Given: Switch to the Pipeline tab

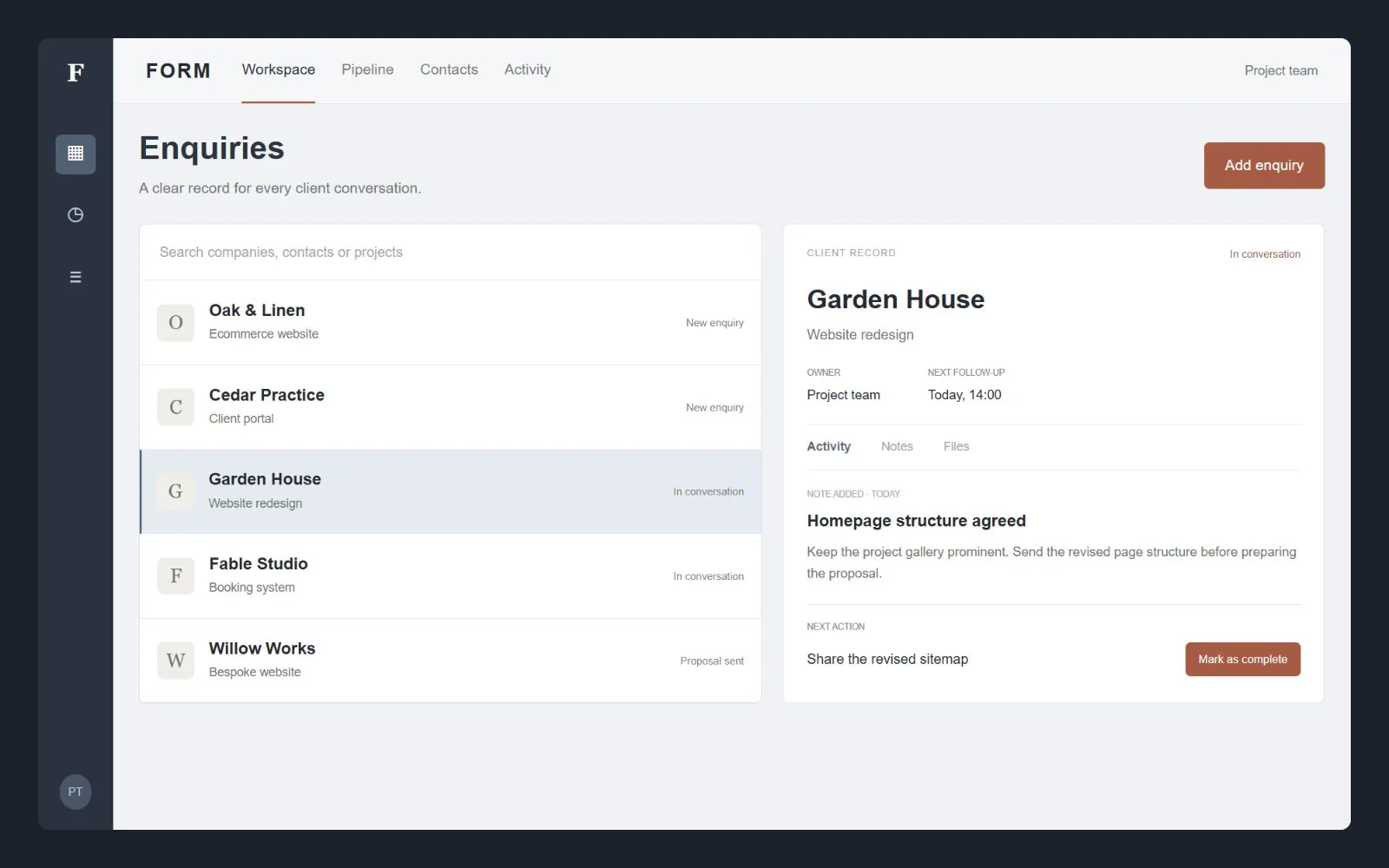Looking at the screenshot, I should click(367, 69).
